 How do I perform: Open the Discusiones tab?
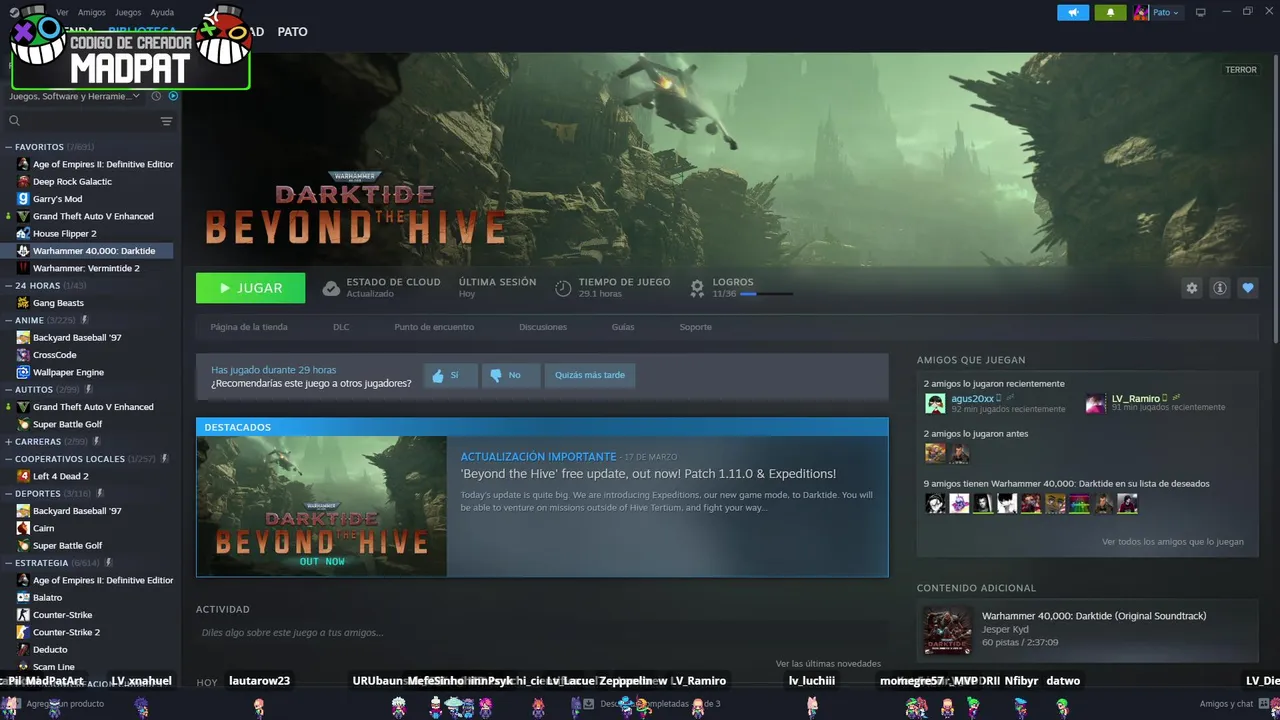[543, 327]
